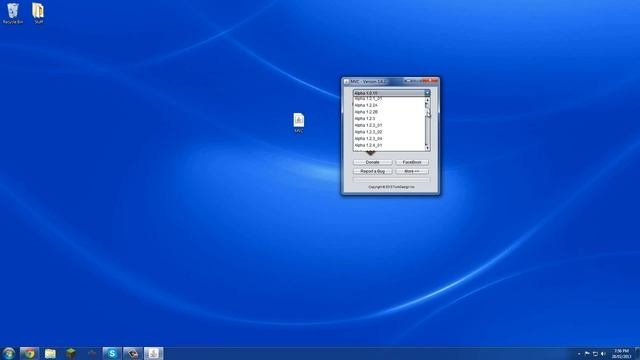
Task: Select Alpha 1.2.4_01 from the dropdown
Action: coord(389,145)
